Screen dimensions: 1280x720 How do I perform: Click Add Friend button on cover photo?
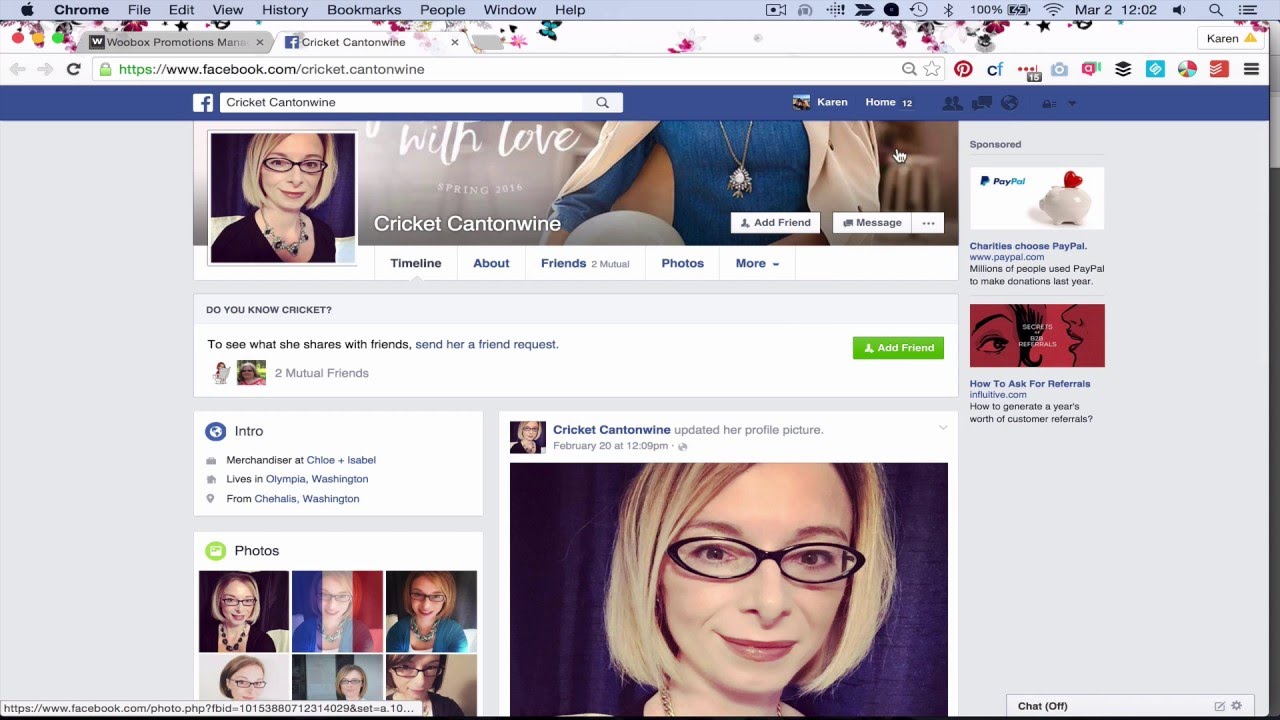775,223
